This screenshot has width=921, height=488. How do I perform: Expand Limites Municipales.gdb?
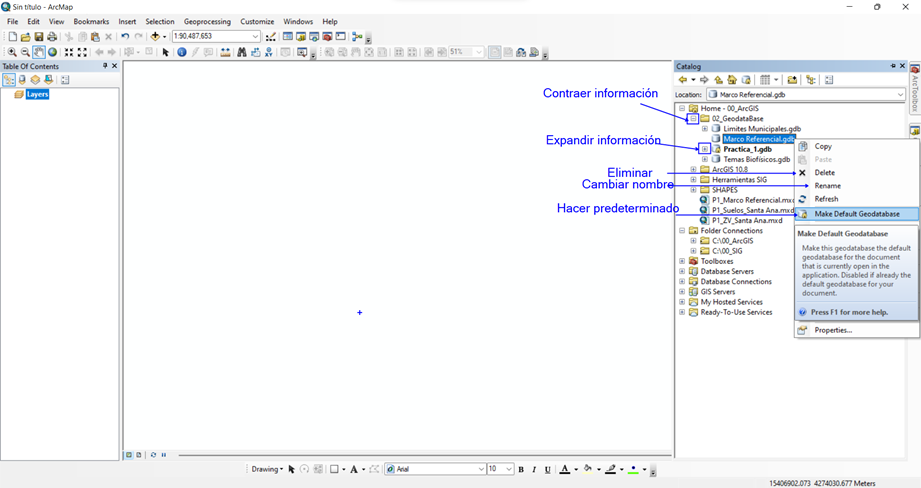click(x=705, y=129)
